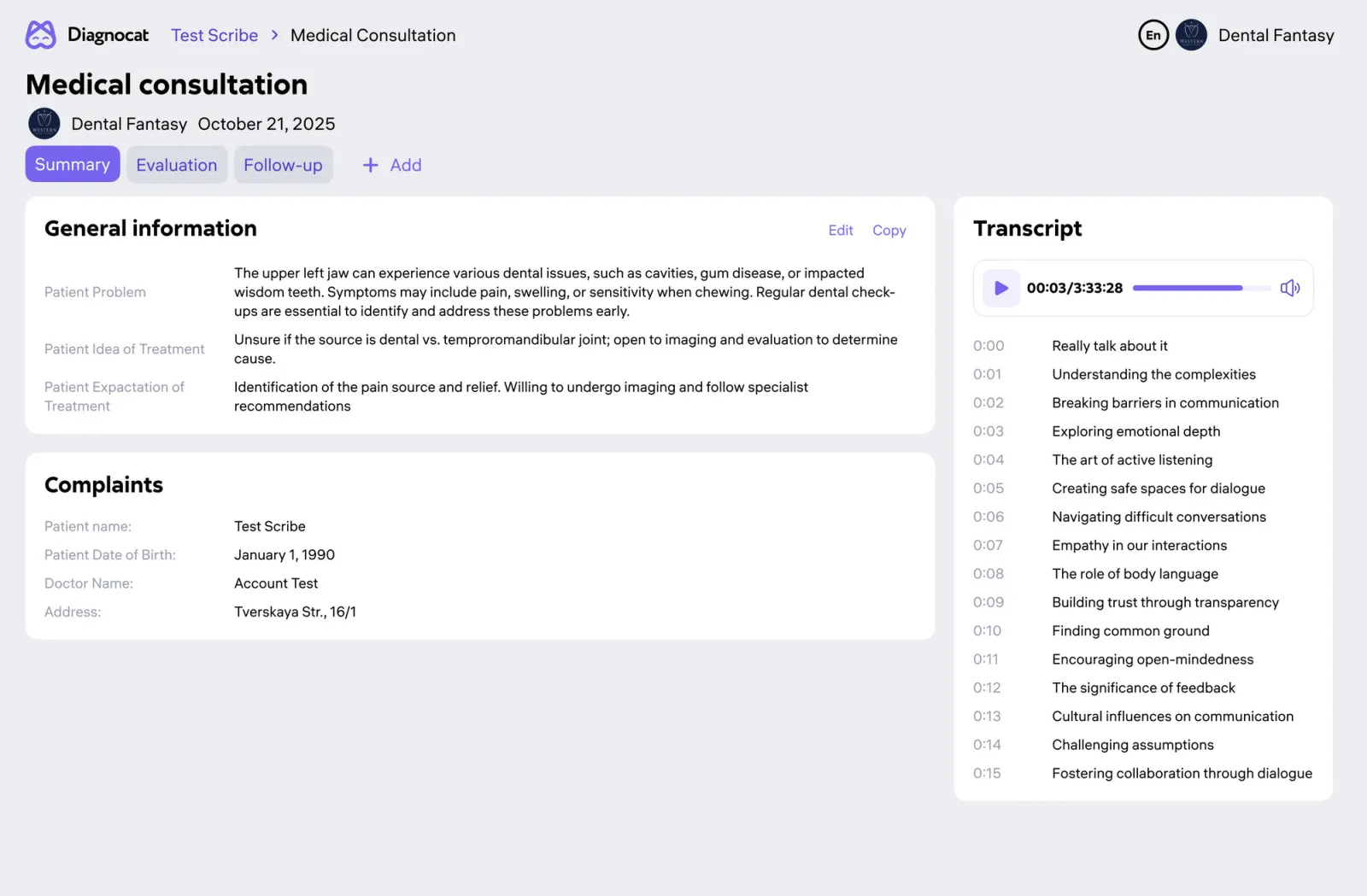Mute audio with the speaker icon
The width and height of the screenshot is (1367, 896).
coord(1290,288)
